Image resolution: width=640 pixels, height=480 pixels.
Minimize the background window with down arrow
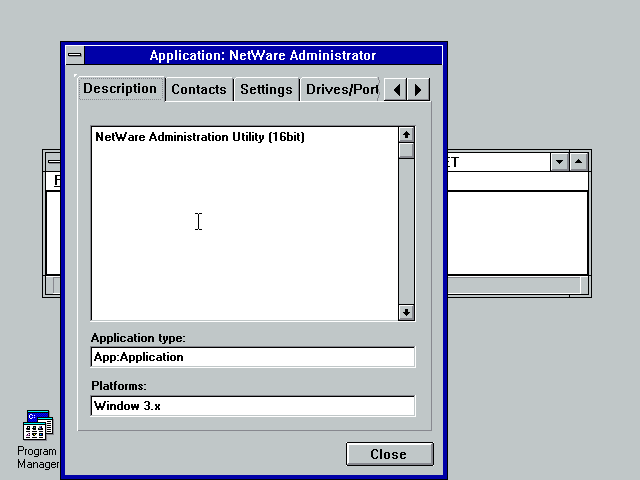(x=559, y=162)
